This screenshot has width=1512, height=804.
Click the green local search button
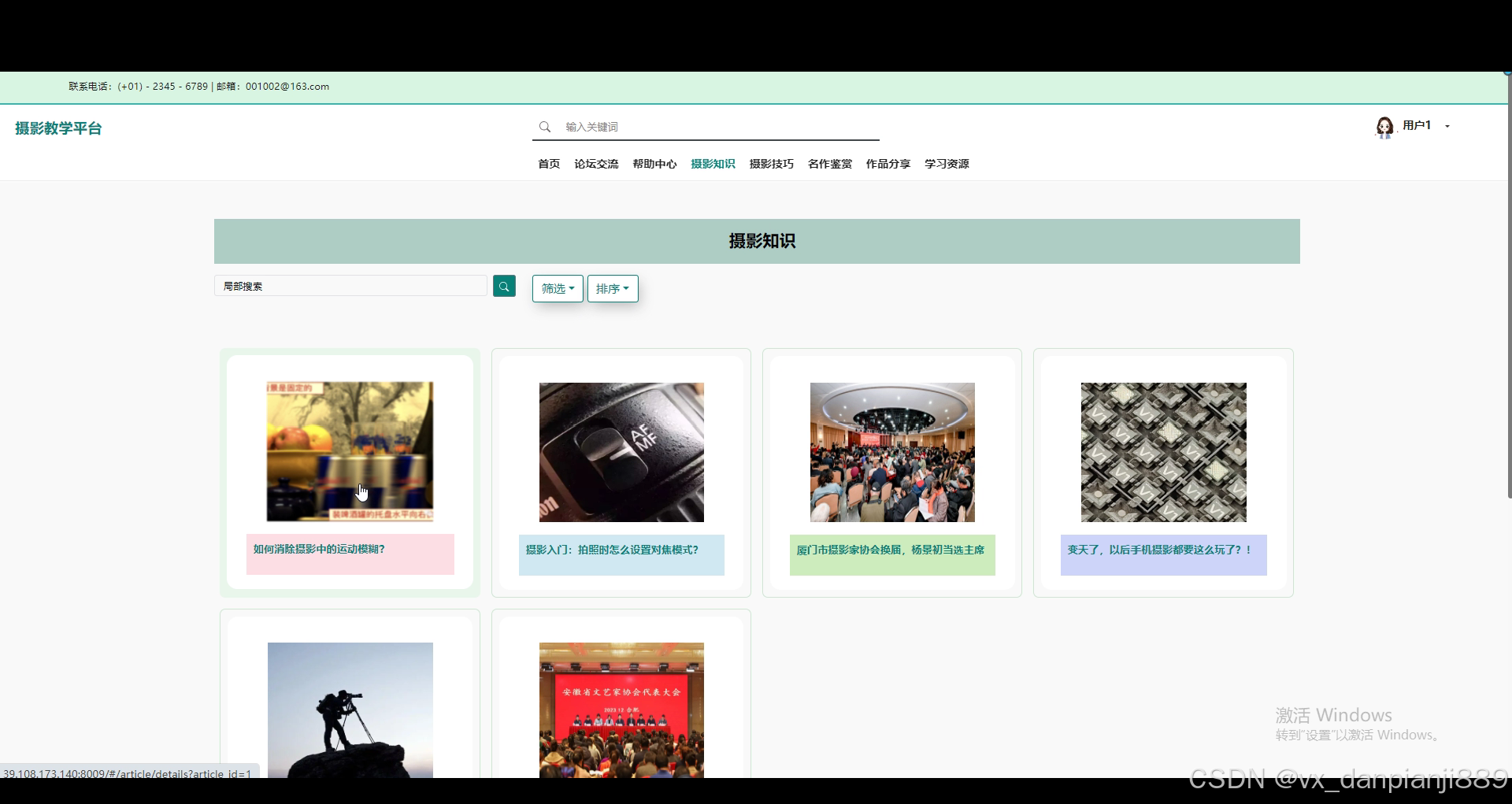pyautogui.click(x=504, y=286)
